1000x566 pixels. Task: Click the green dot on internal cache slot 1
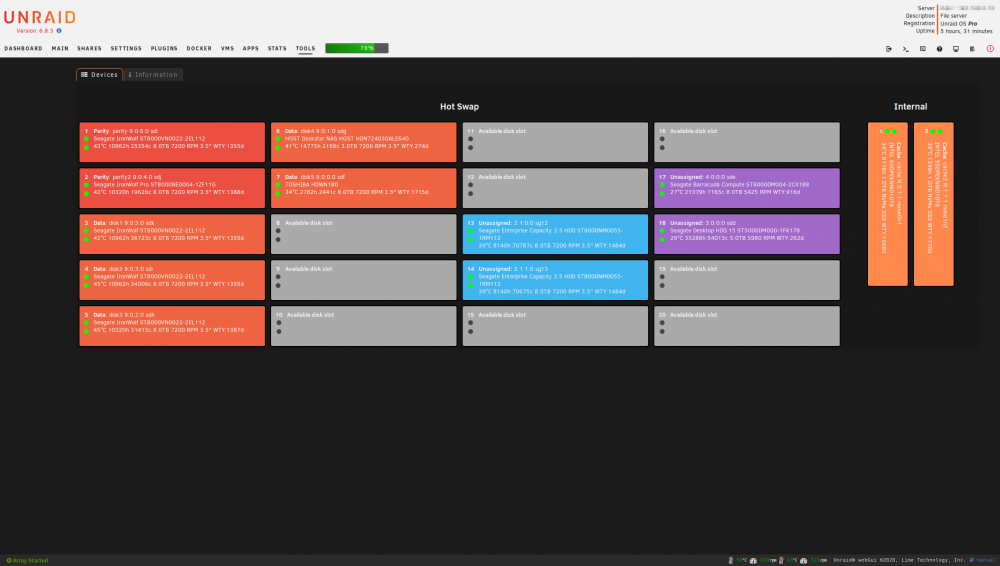click(887, 131)
